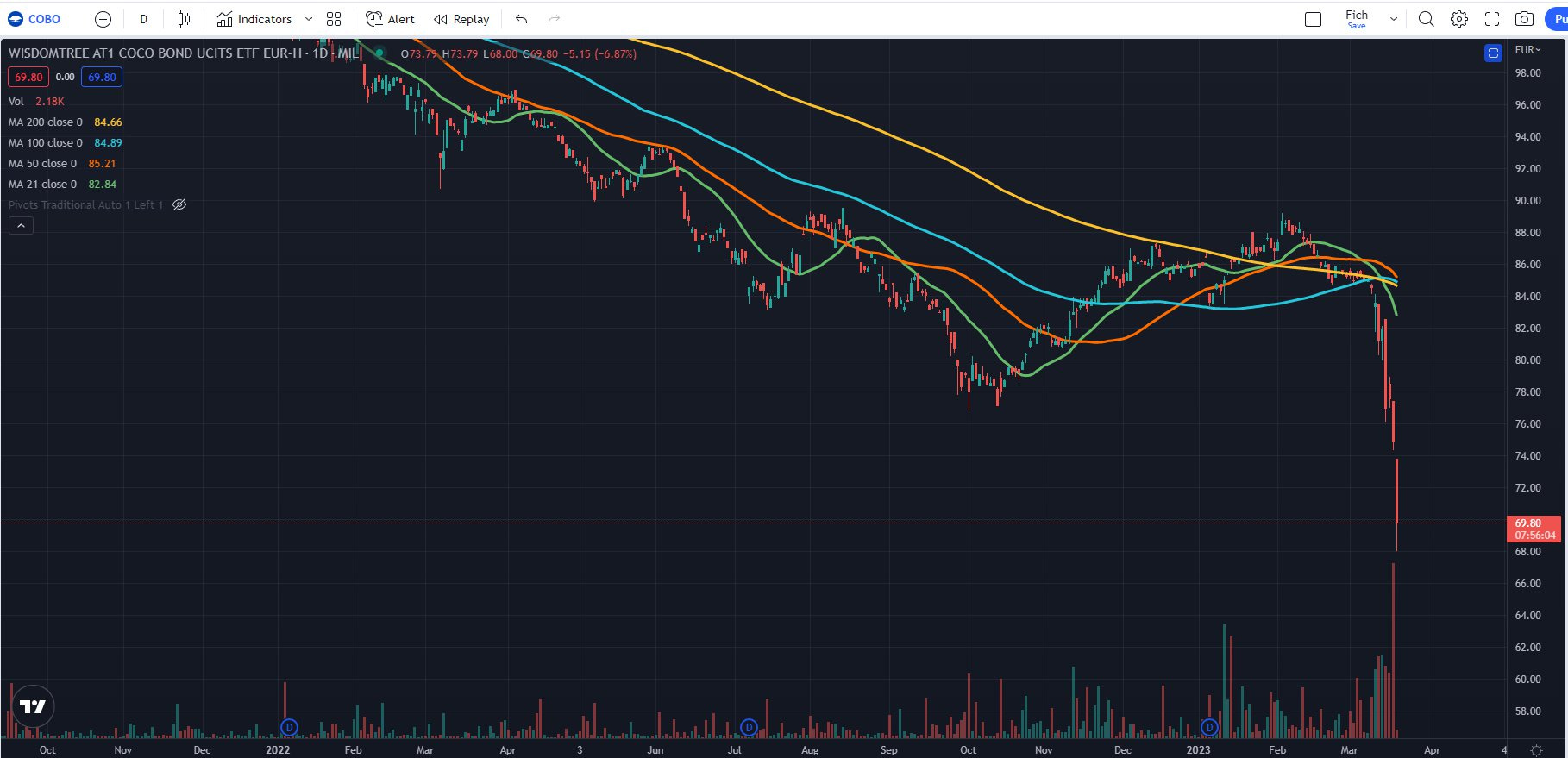Create a new Alert

click(390, 19)
